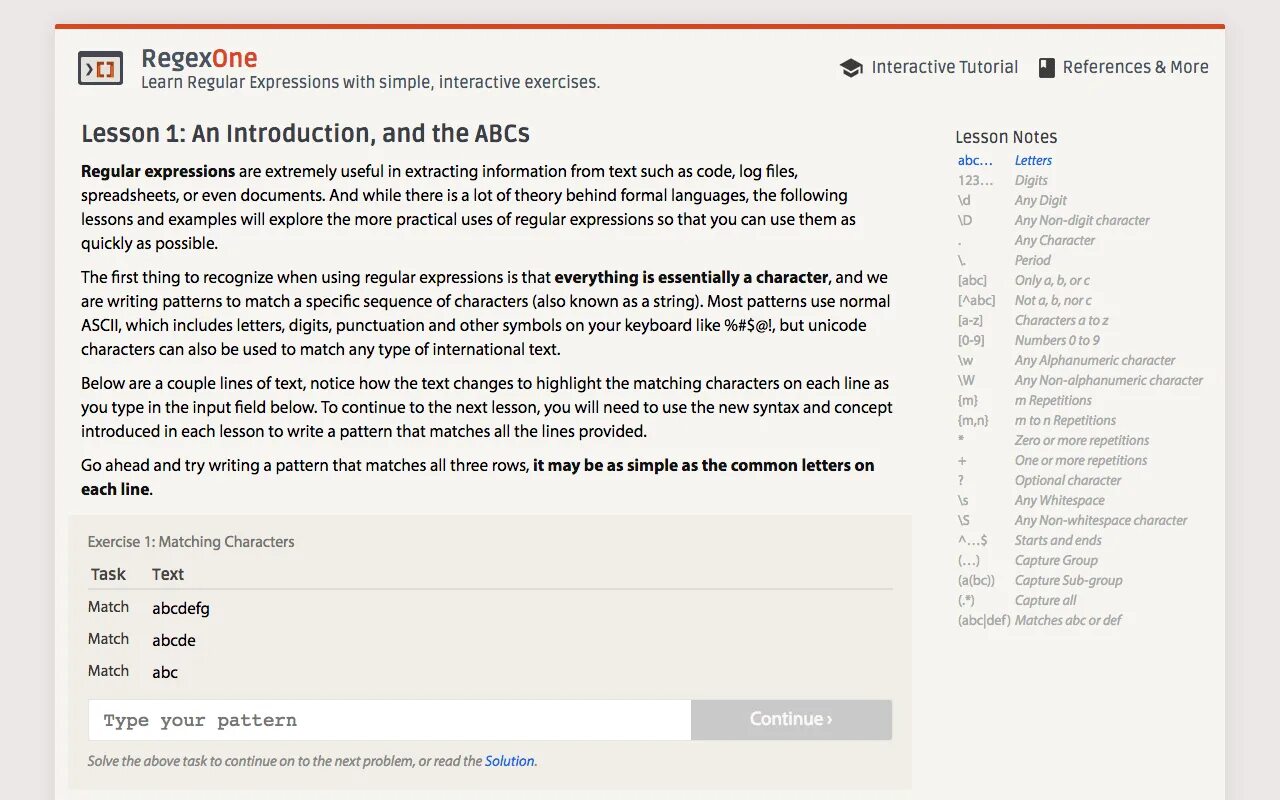This screenshot has width=1280, height=800.
Task: Open the Solution link
Action: coord(509,761)
